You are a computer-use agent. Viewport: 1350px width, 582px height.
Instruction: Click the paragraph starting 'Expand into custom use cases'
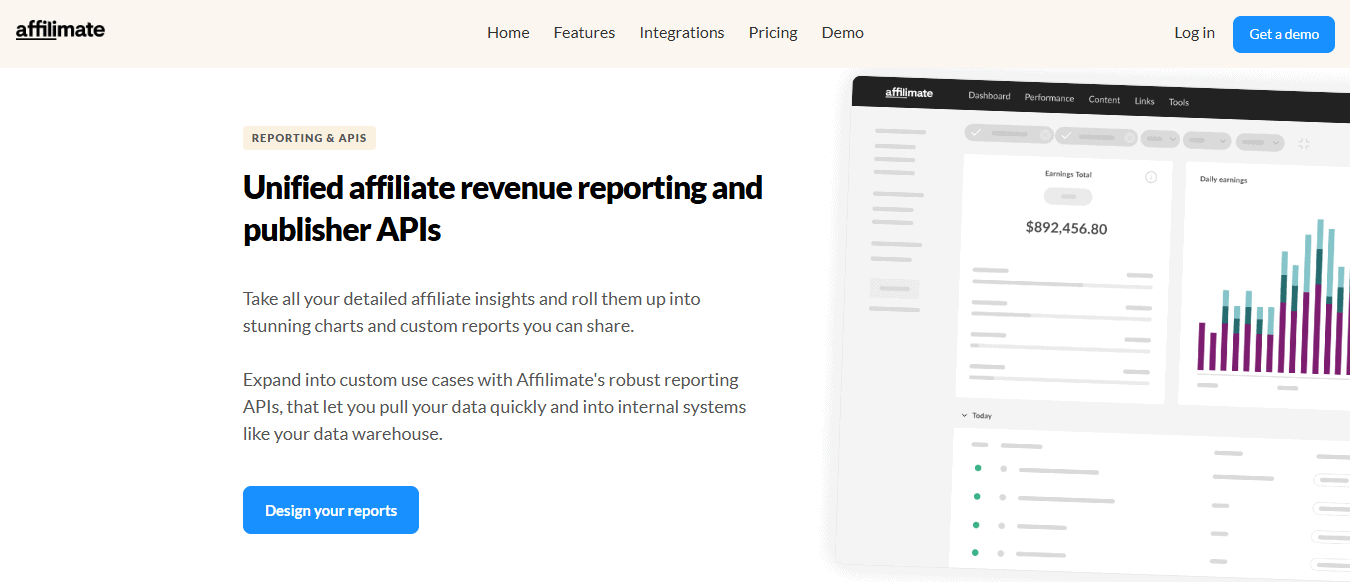click(495, 407)
